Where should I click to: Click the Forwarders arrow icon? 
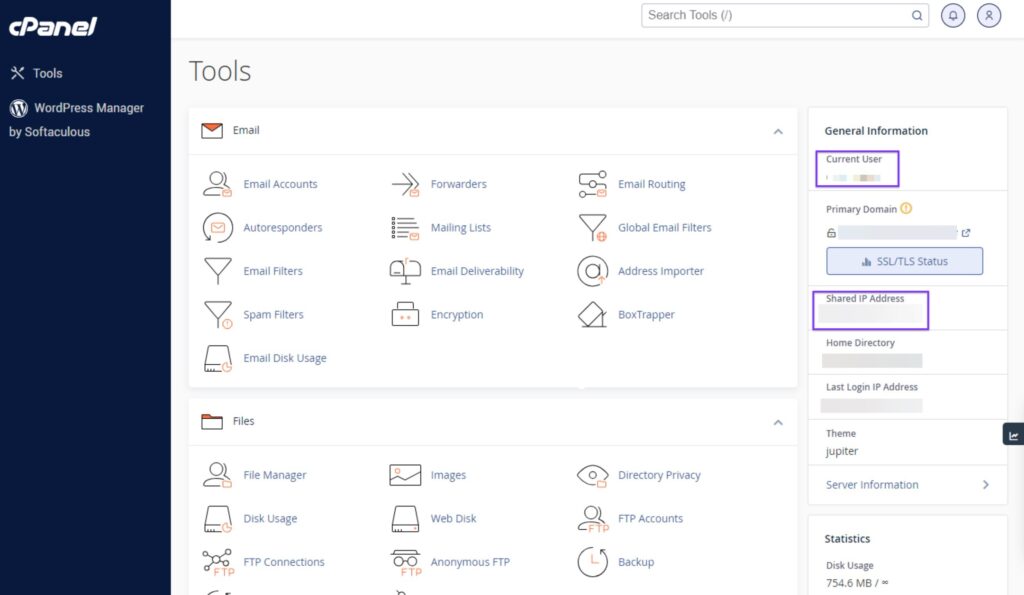point(405,184)
